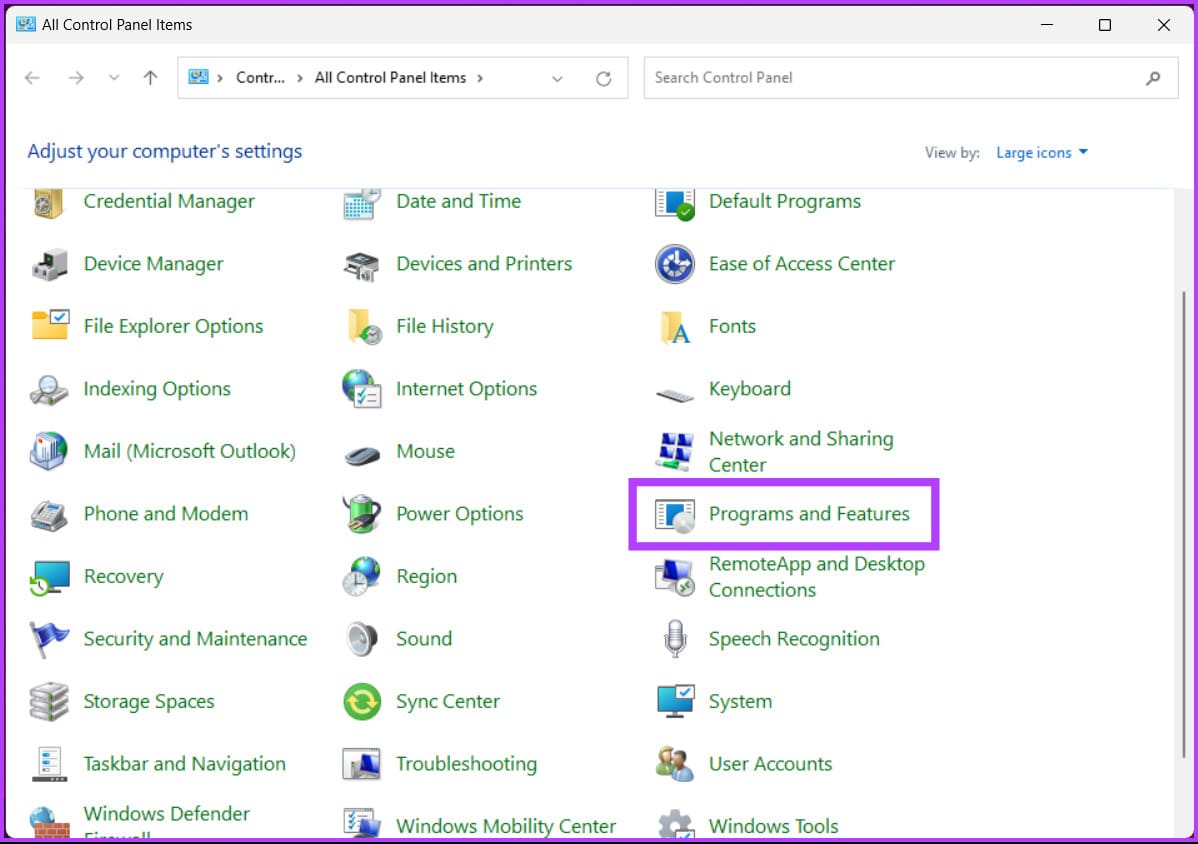This screenshot has width=1198, height=844.
Task: Launch the Device Manager icon
Action: [50, 264]
